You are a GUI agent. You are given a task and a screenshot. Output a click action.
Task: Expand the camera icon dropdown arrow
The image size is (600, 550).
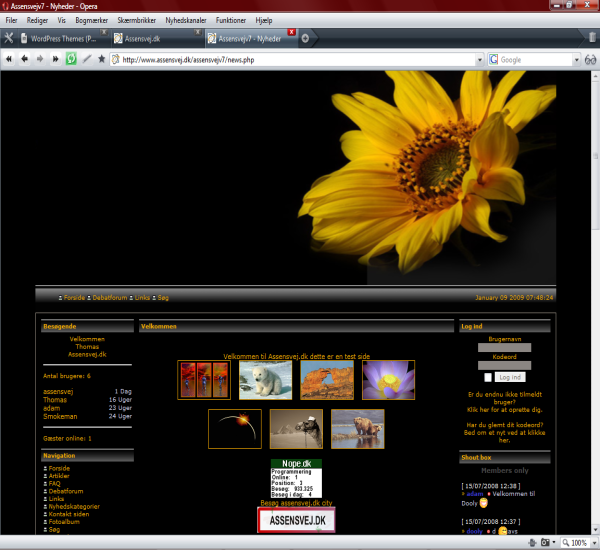click(554, 542)
